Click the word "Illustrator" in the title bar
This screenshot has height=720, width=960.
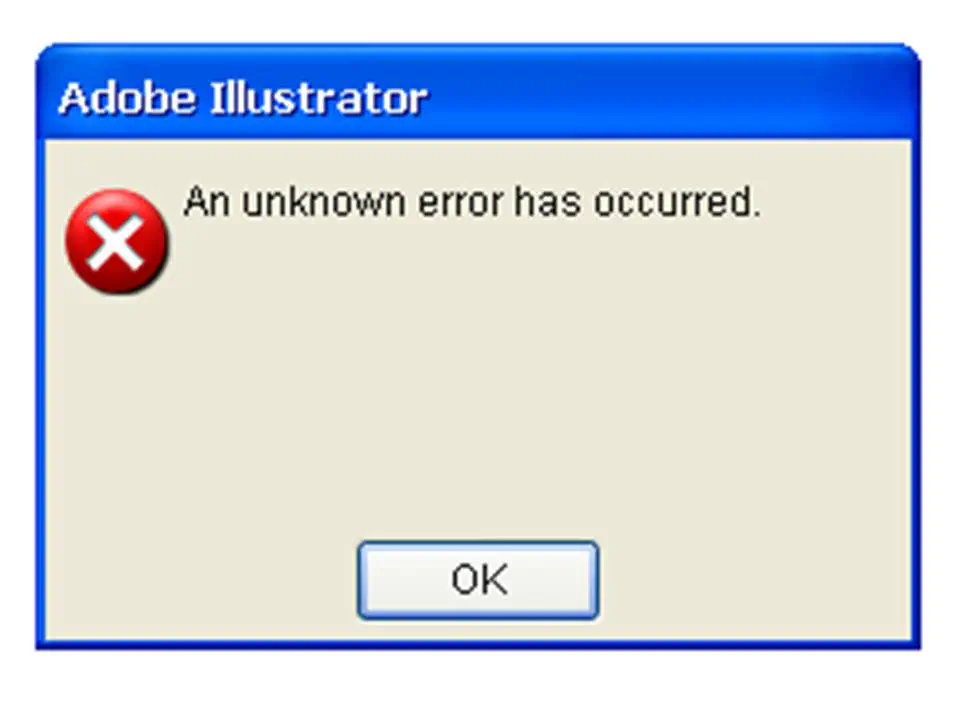(318, 98)
